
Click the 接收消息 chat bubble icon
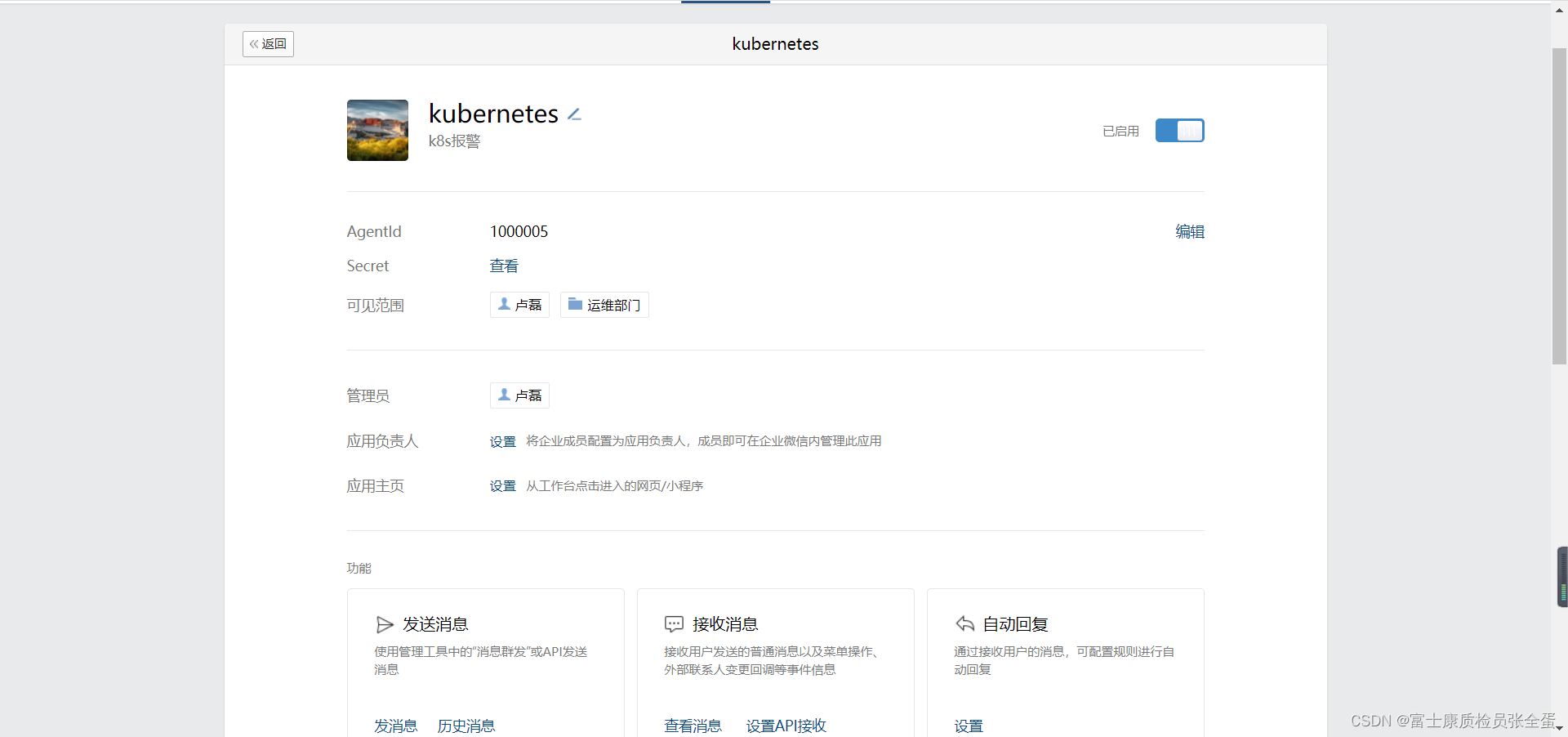tap(674, 625)
